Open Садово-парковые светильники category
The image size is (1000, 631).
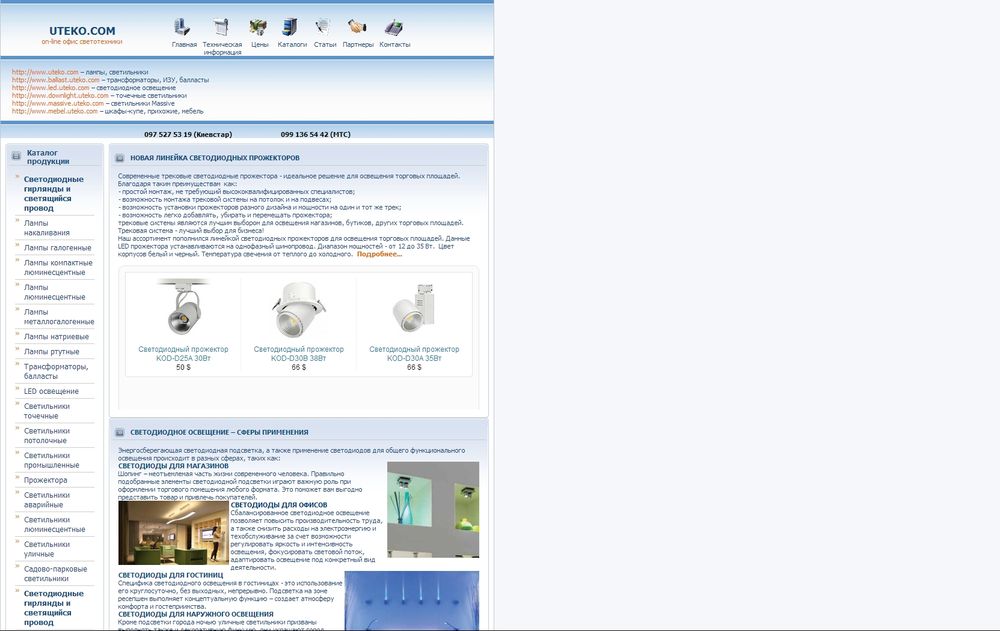click(x=55, y=574)
